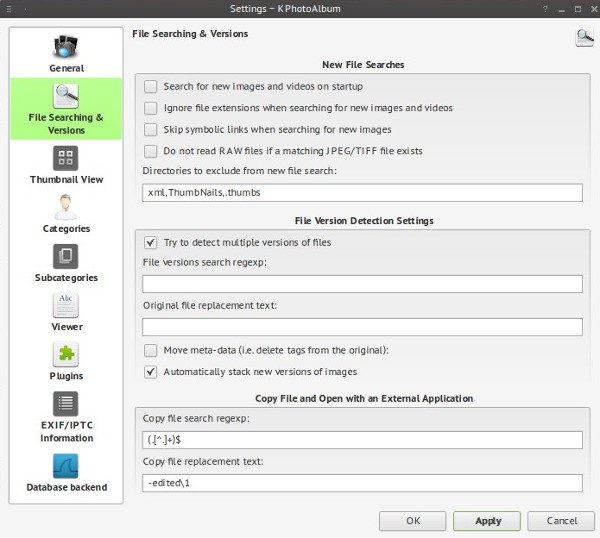Viewport: 600px width, 538px height.
Task: Enable move meta-data checkbox
Action: pyautogui.click(x=150, y=350)
